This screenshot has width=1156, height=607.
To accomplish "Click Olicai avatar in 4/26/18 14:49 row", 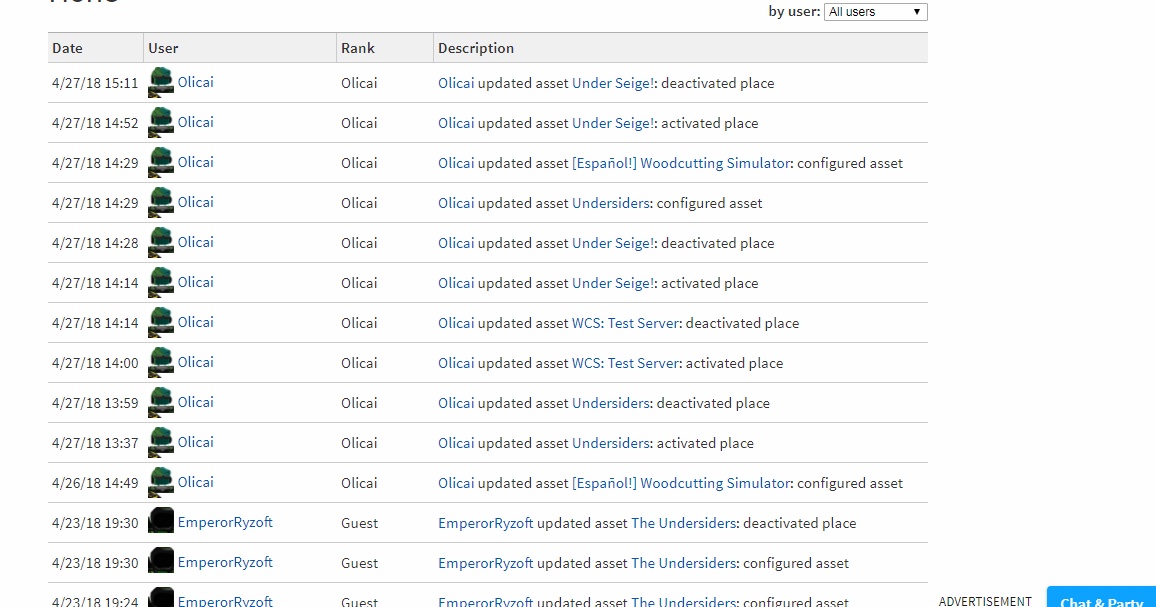I will (x=161, y=482).
